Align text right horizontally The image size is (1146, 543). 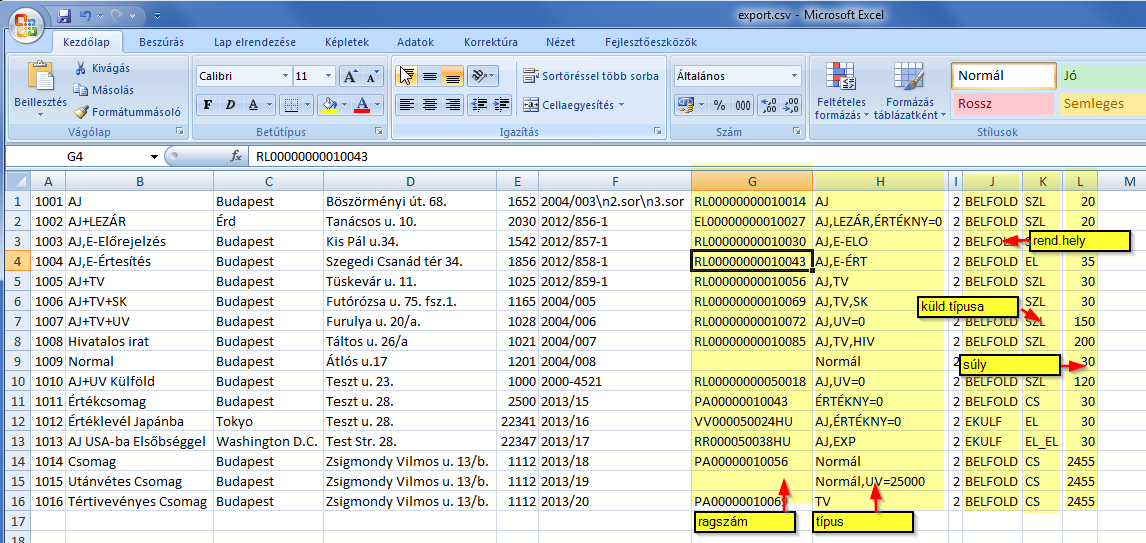[x=452, y=105]
